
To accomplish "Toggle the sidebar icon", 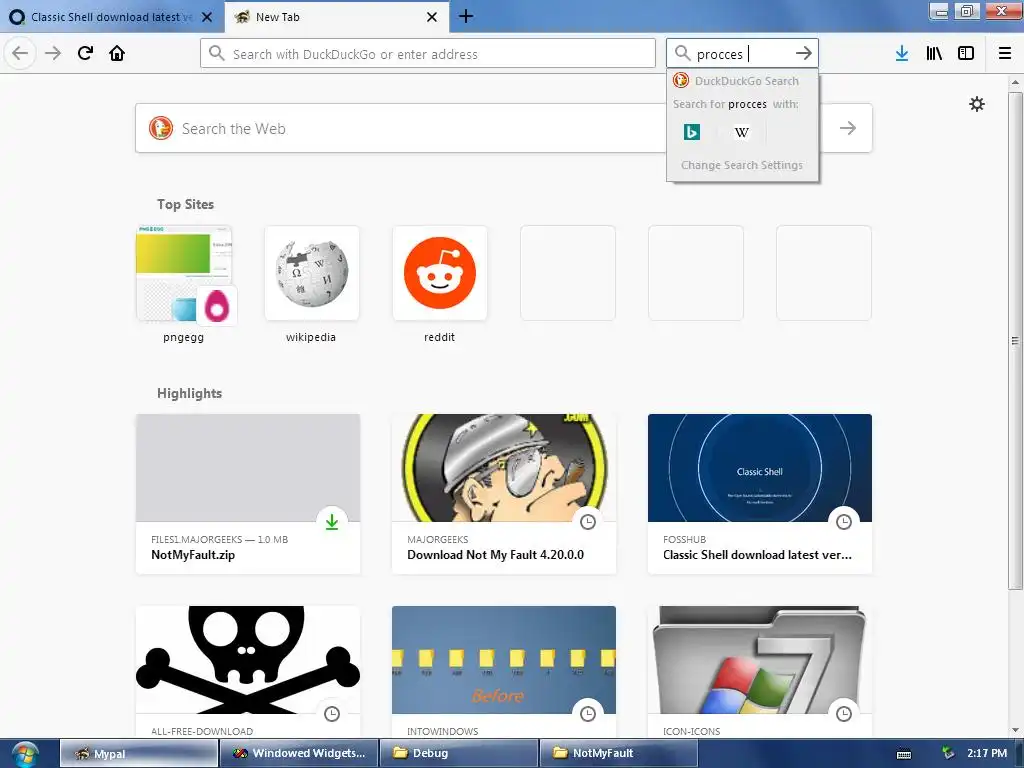I will click(x=966, y=53).
